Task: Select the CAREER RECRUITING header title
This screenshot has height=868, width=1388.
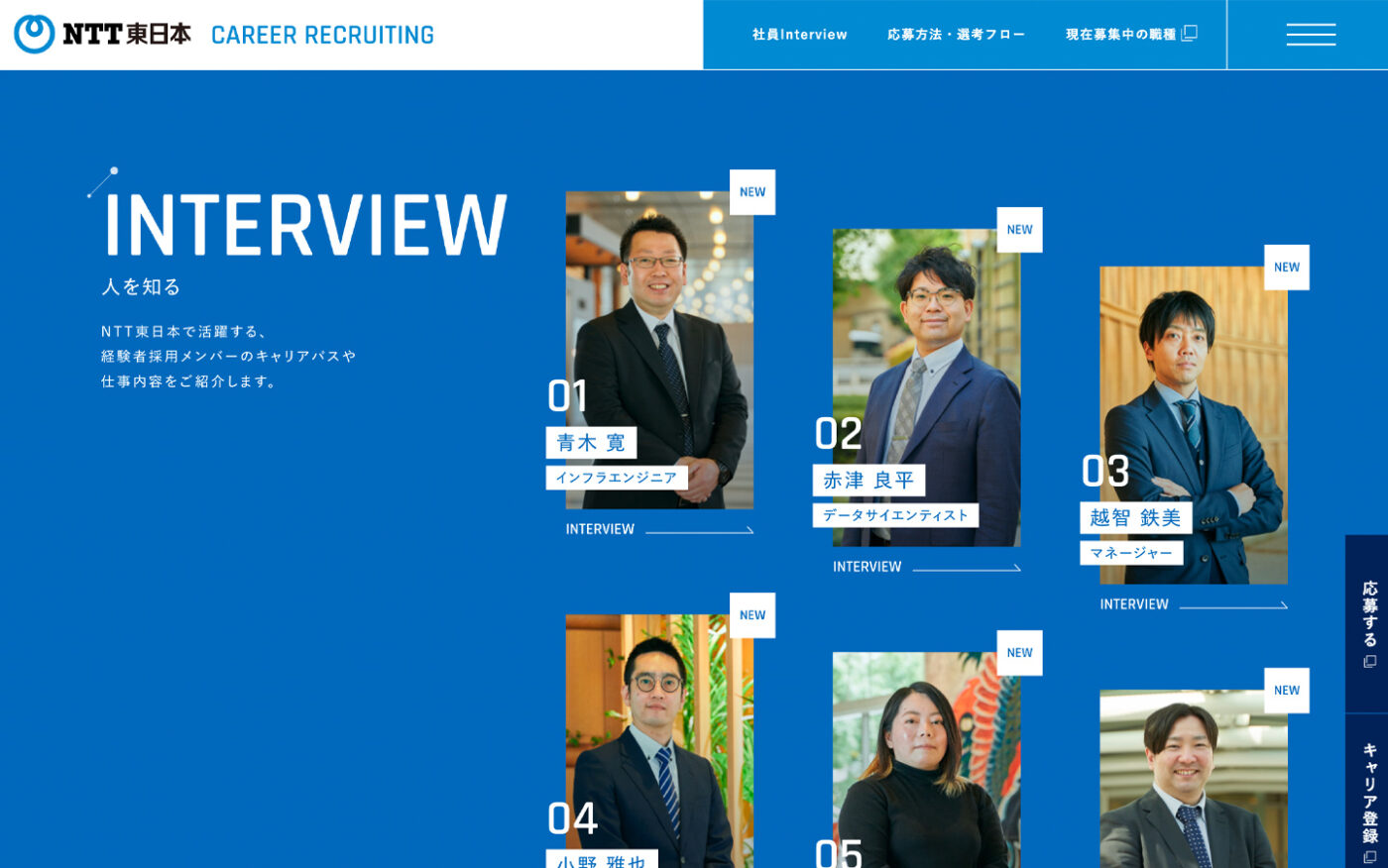Action: click(322, 35)
